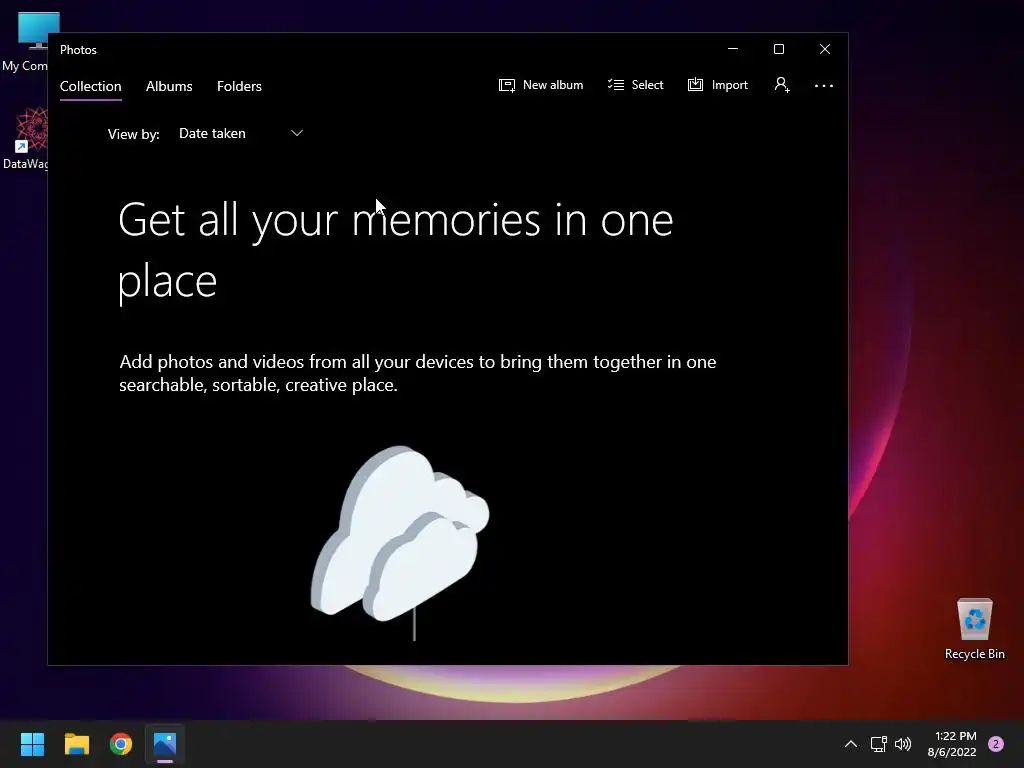
Task: Click the Photos app taskbar icon
Action: point(165,744)
